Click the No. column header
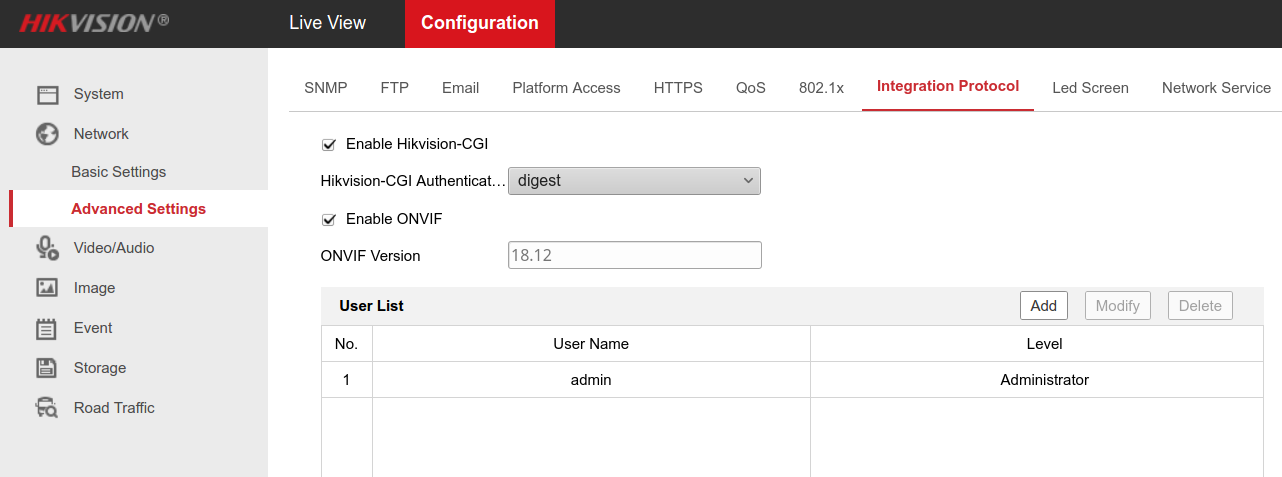1282x477 pixels. pyautogui.click(x=346, y=344)
